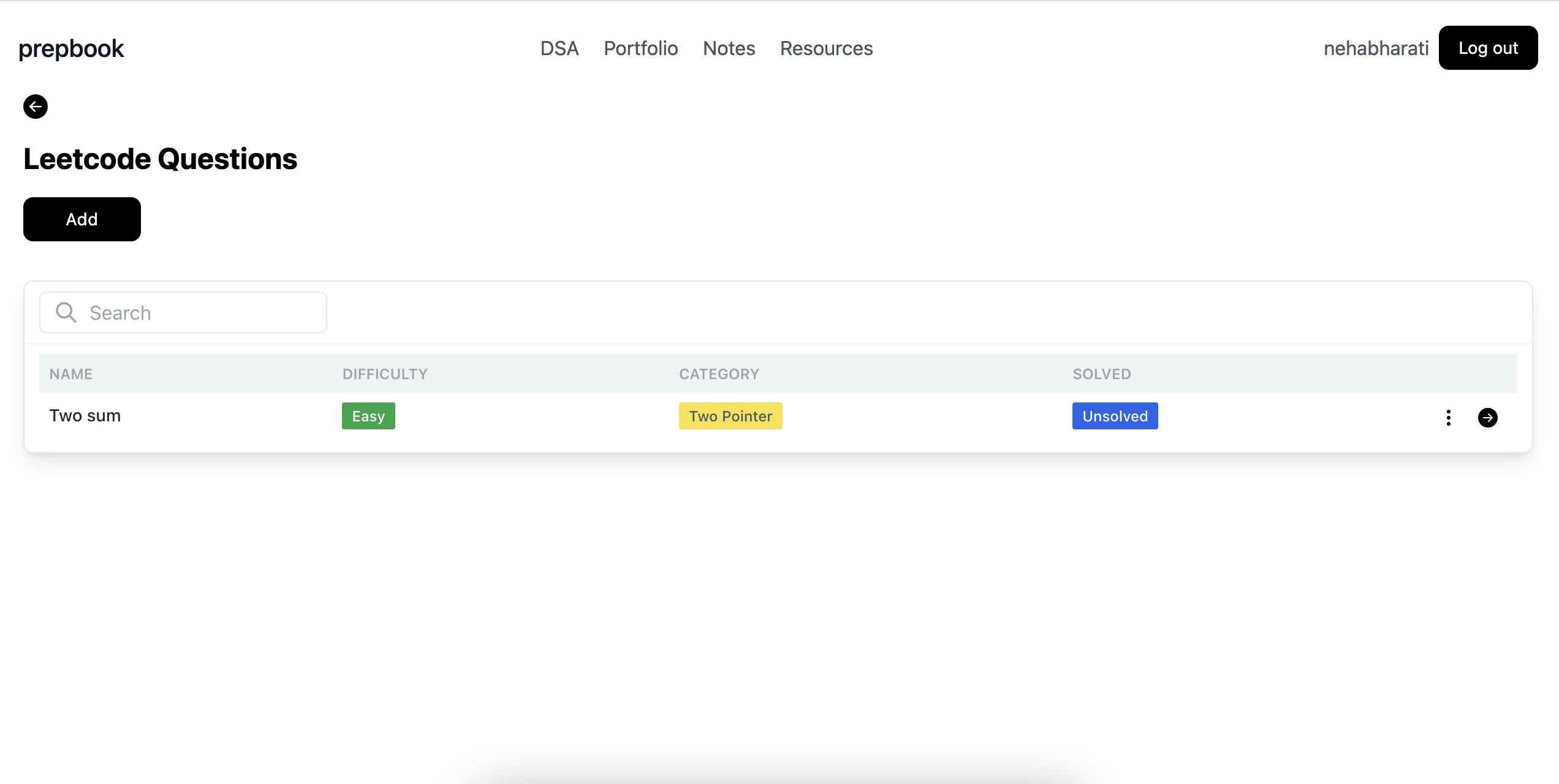The height and width of the screenshot is (784, 1559).
Task: Click the Unsolved status badge
Action: [1115, 416]
